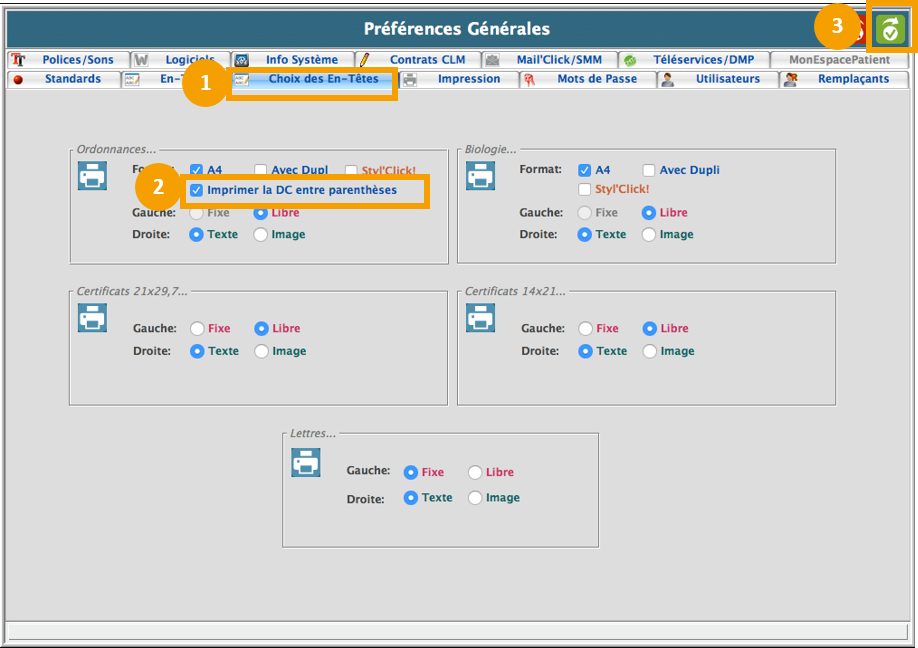The height and width of the screenshot is (648, 918).
Task: Select Fixe radio in Certificats 21x29,7
Action: point(197,328)
